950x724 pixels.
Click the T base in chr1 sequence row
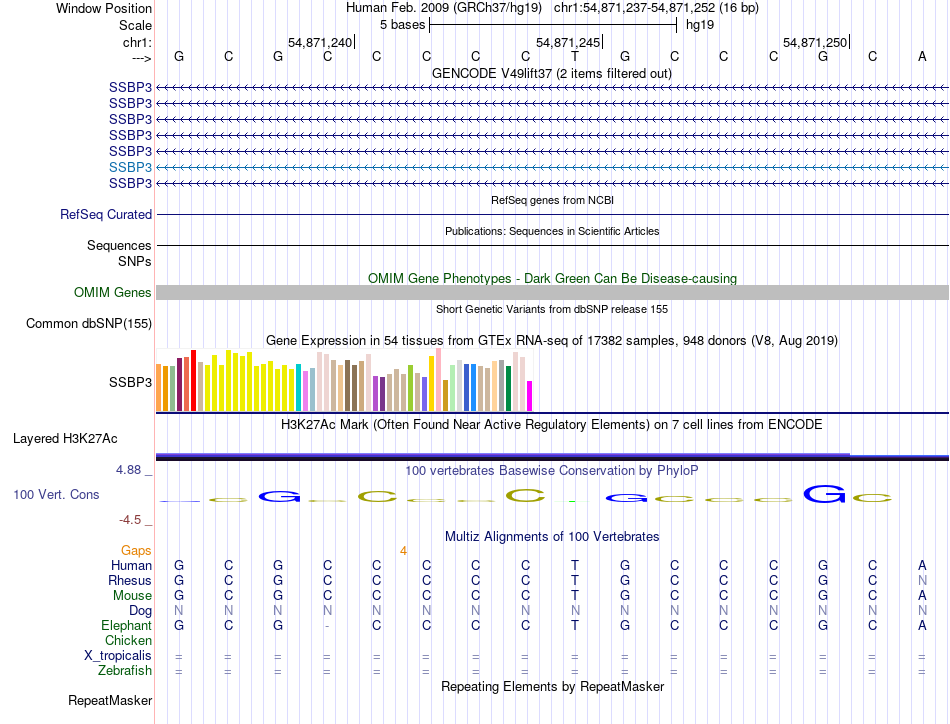(574, 56)
